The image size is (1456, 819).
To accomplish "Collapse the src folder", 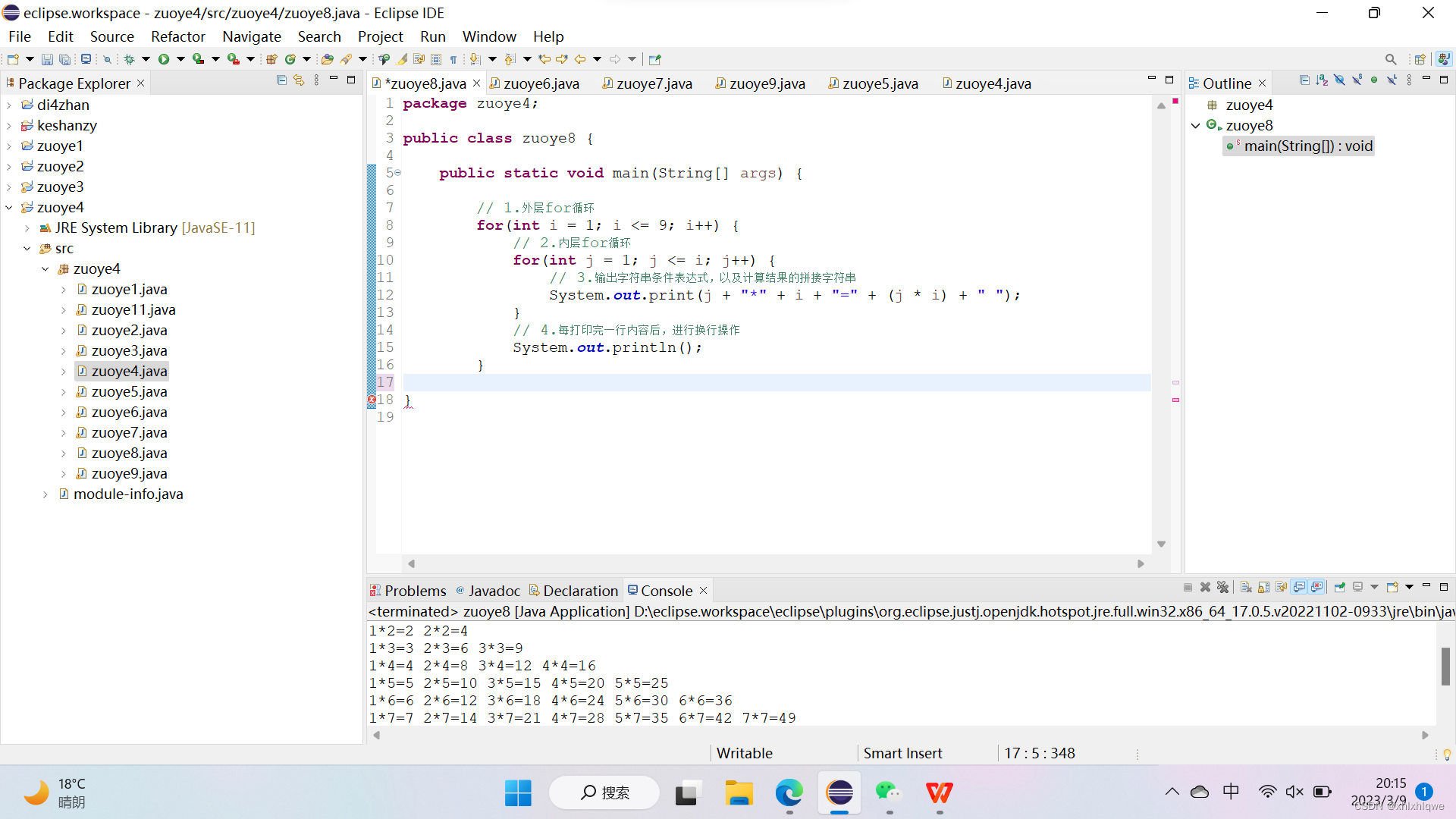I will coord(27,248).
